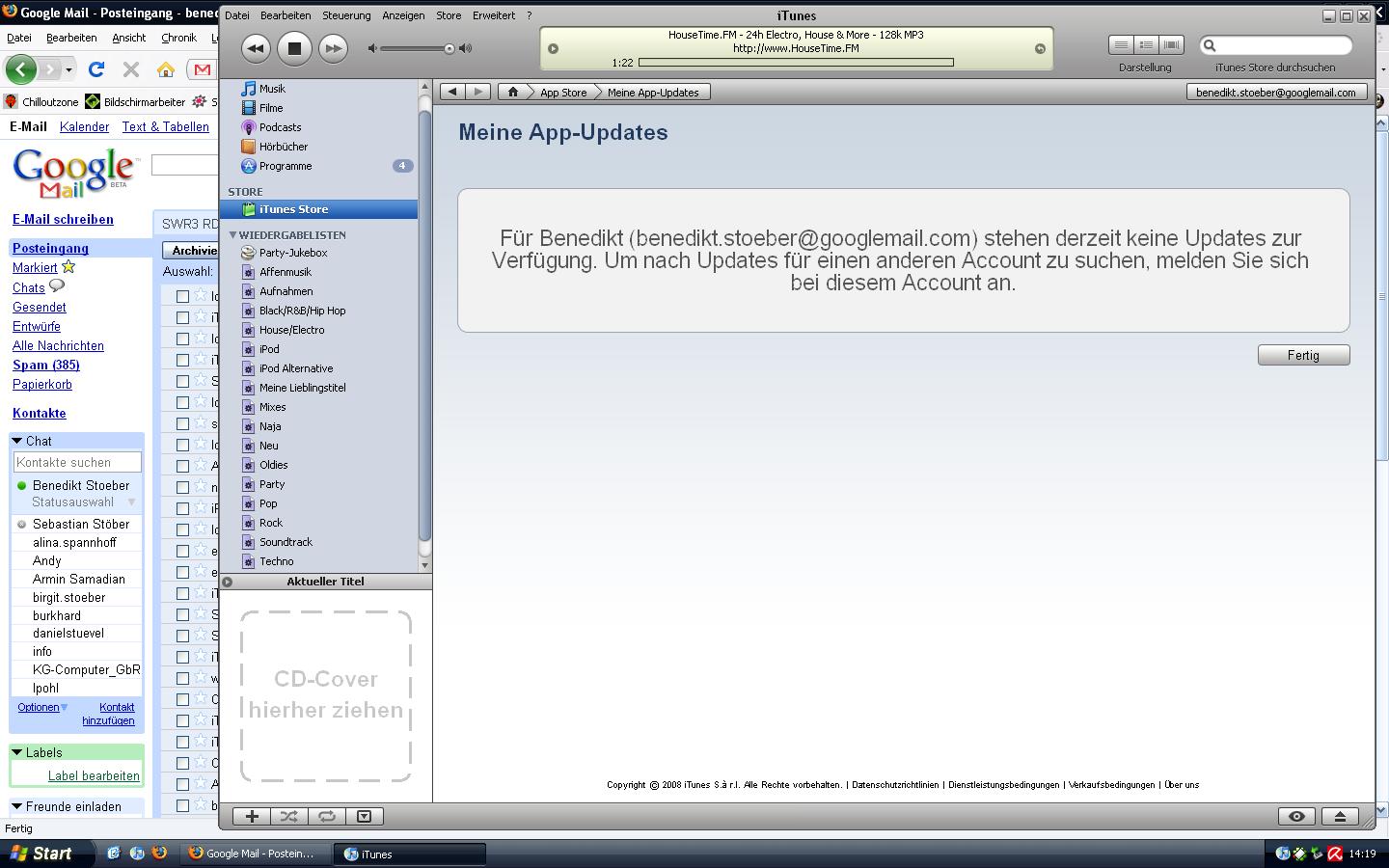Open the Meine Lieblingstitel playlist
1389x868 pixels.
coord(302,388)
